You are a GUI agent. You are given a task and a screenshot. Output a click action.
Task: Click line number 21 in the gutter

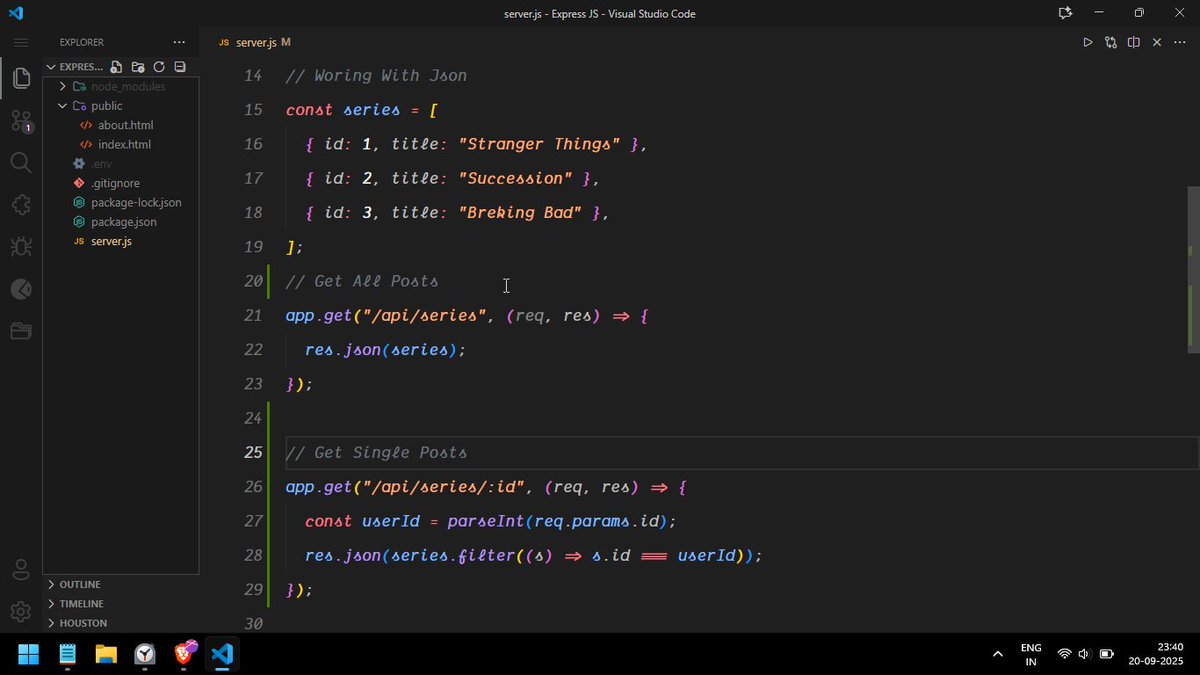coord(253,315)
